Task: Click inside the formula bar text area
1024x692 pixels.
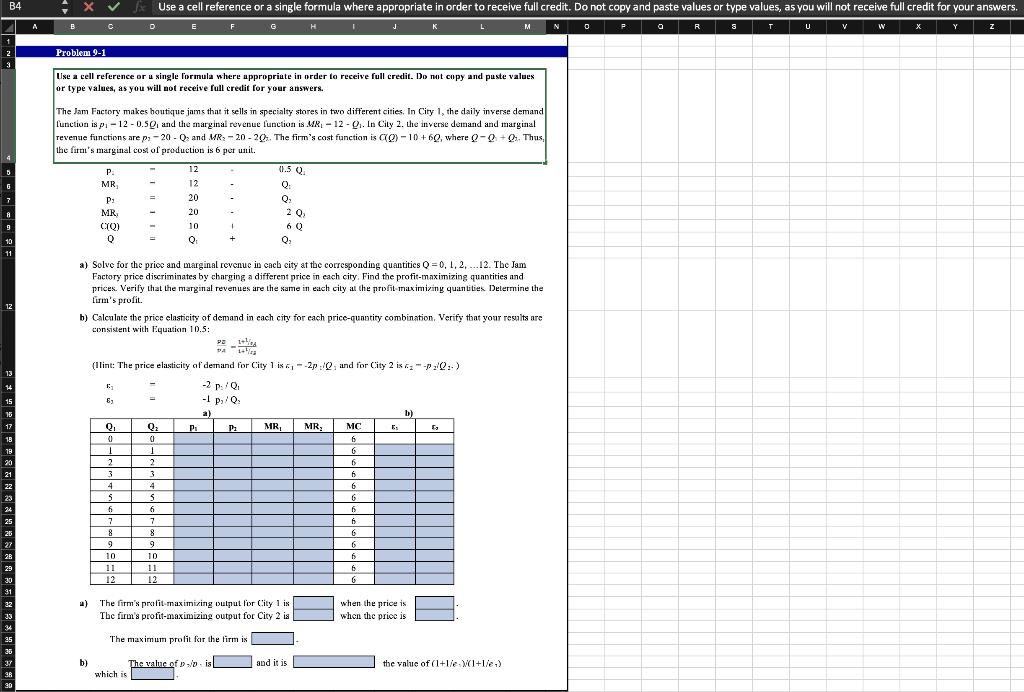Action: click(400, 7)
